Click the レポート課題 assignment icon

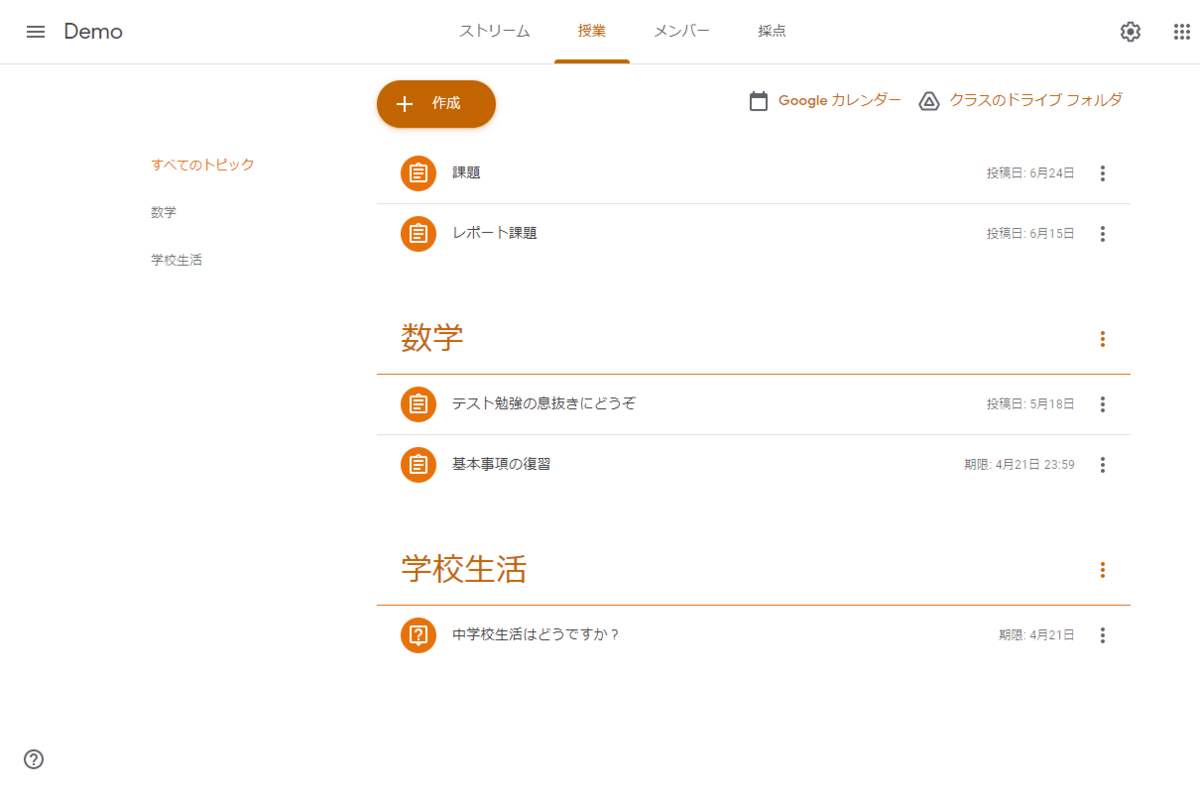tap(418, 233)
